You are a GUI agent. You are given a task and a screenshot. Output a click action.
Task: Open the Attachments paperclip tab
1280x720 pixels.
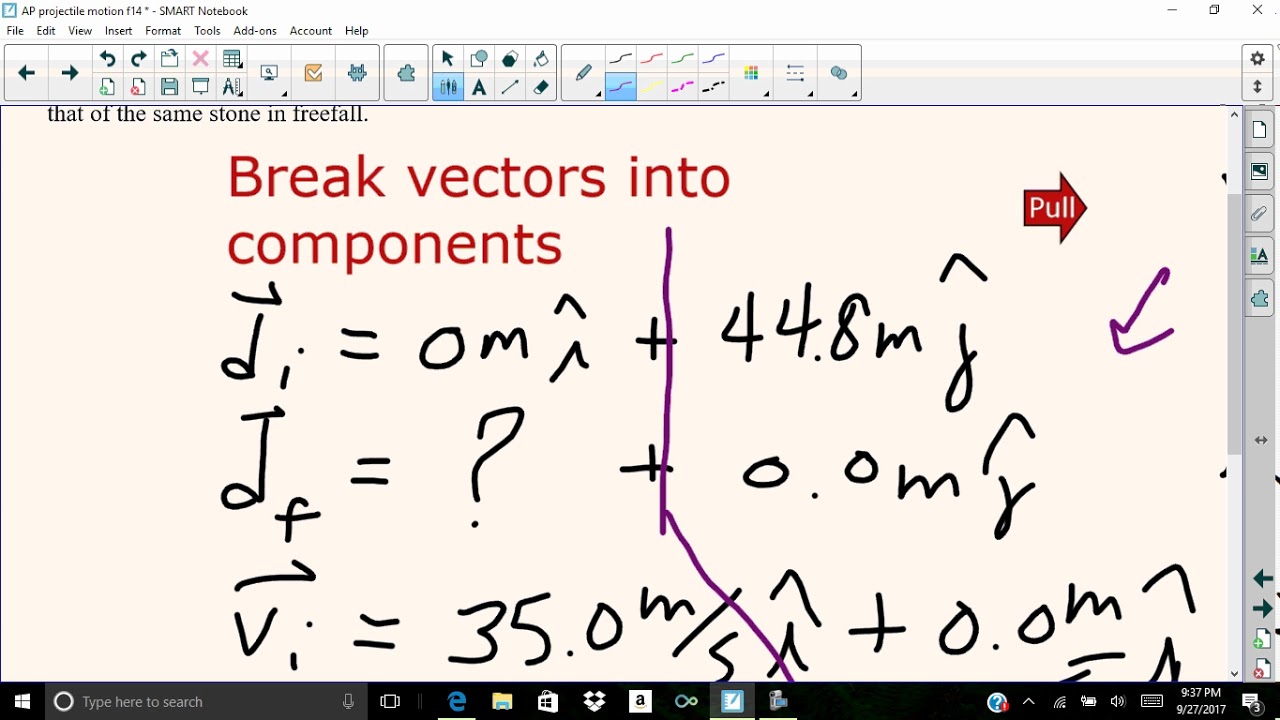coord(1259,214)
